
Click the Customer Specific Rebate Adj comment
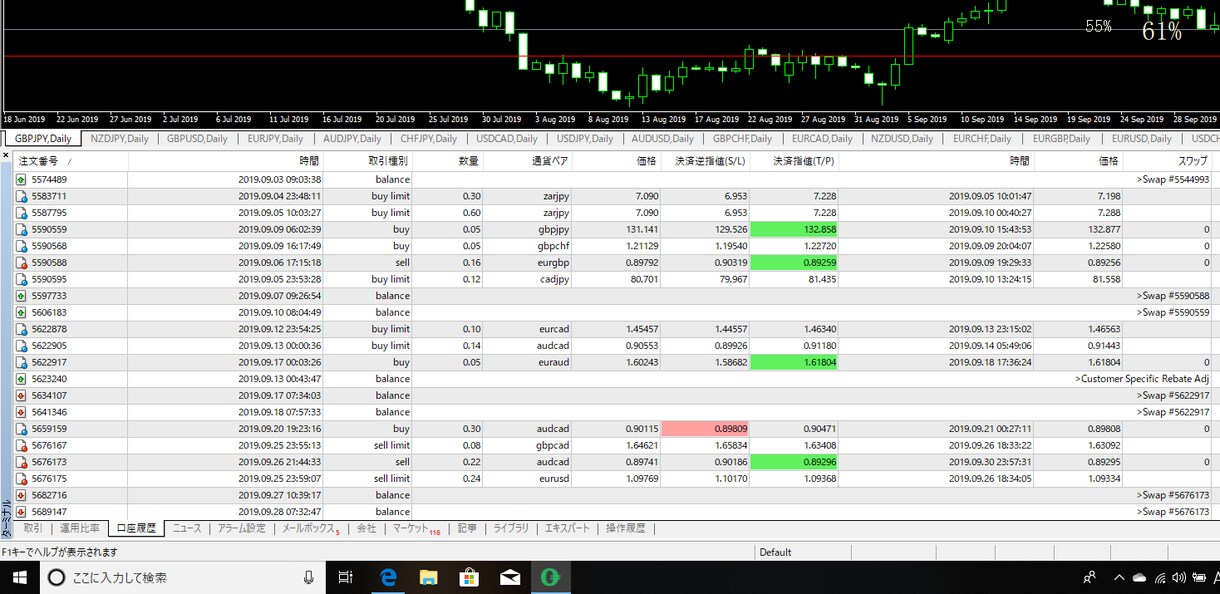coord(1142,378)
